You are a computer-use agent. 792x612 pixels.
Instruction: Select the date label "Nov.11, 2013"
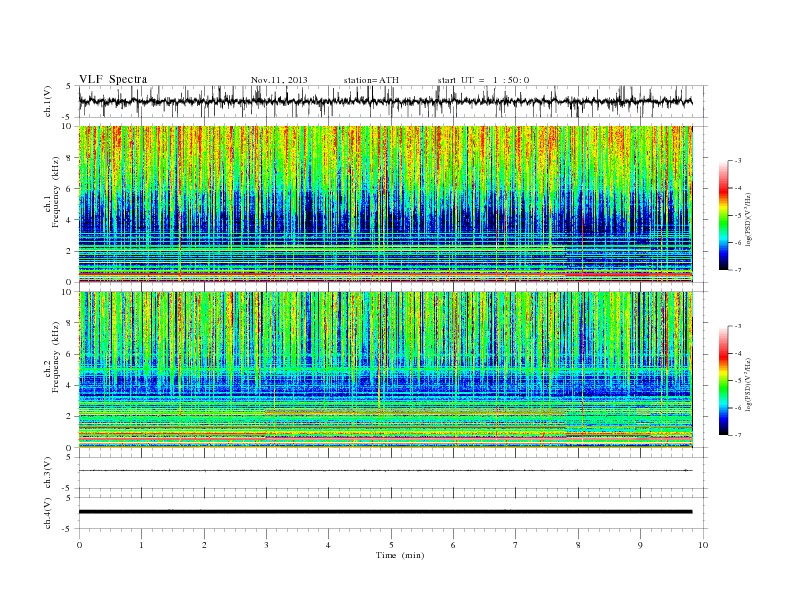click(279, 80)
